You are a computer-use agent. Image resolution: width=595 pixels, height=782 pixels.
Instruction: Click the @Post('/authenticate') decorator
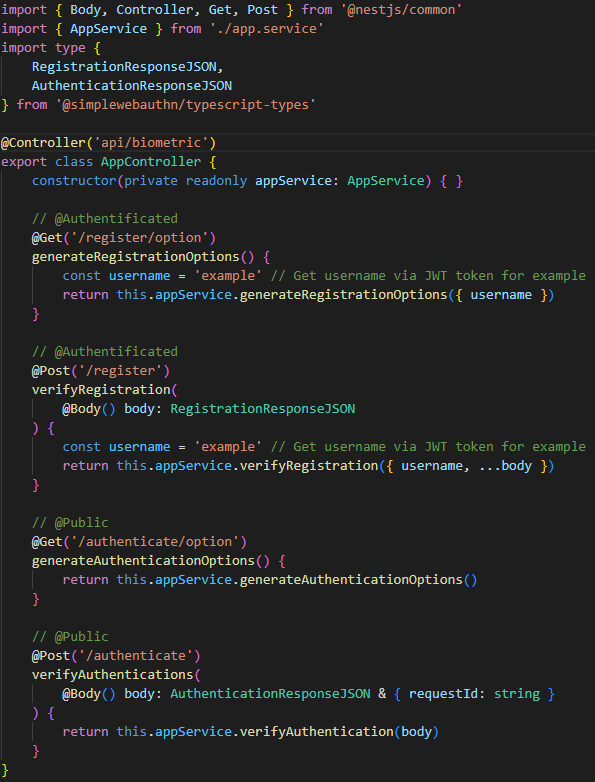117,655
